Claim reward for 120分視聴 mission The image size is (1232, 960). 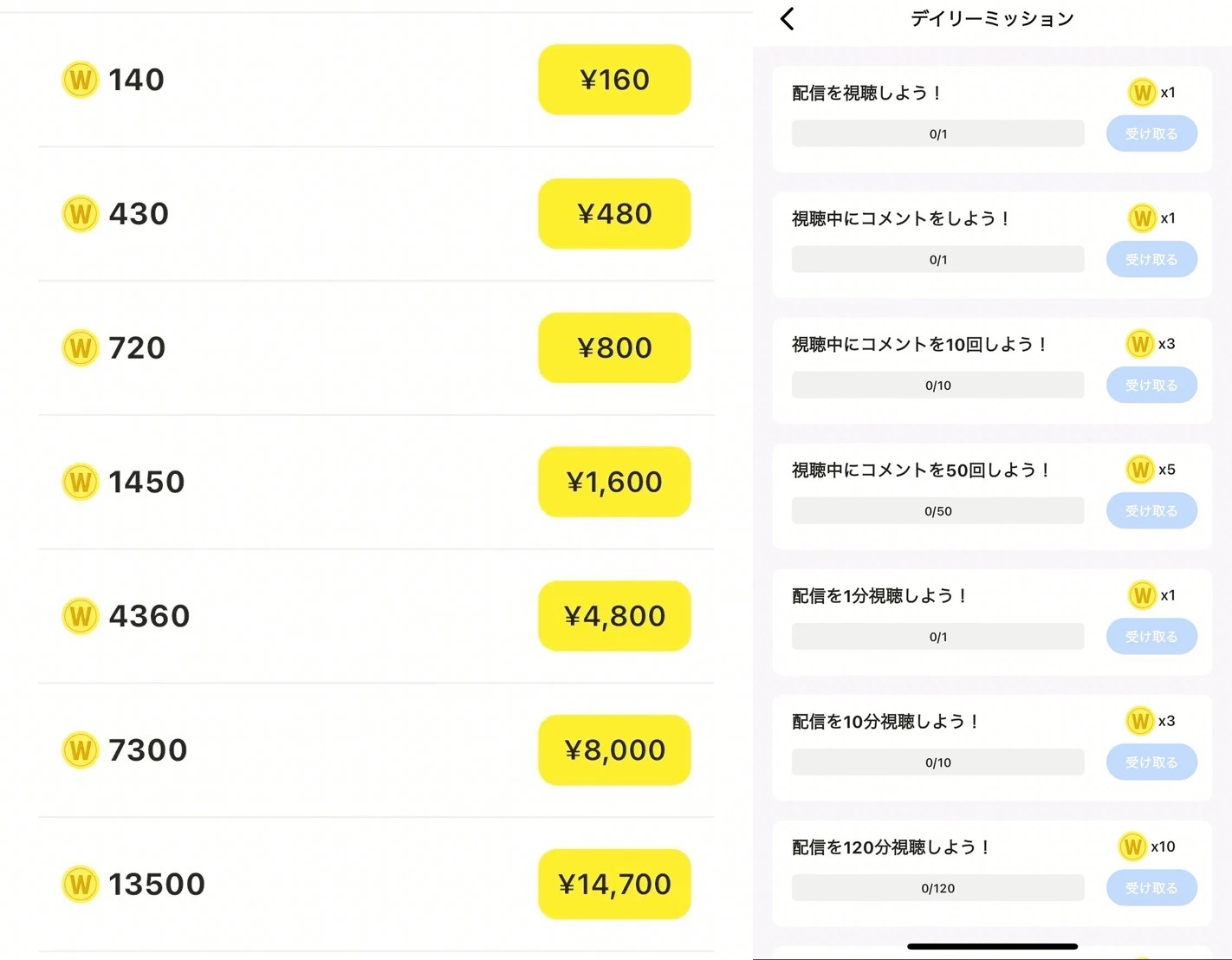coord(1151,887)
